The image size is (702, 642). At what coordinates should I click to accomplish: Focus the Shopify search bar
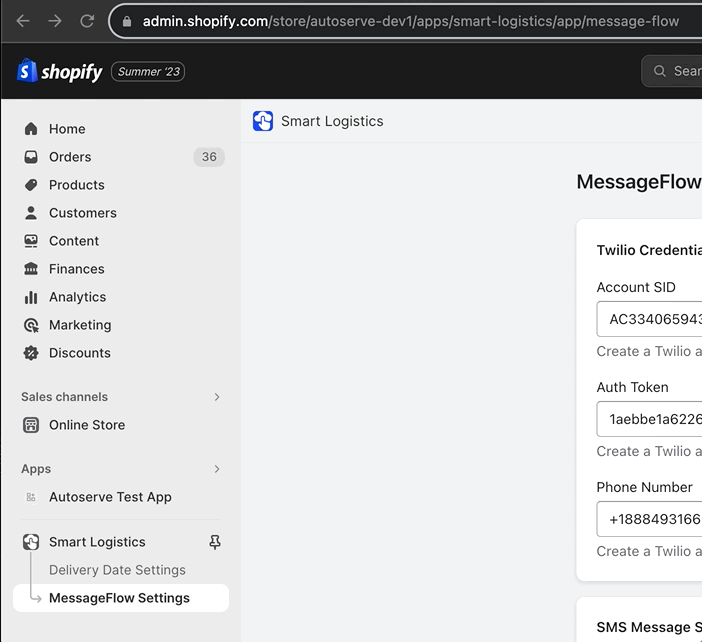click(675, 71)
